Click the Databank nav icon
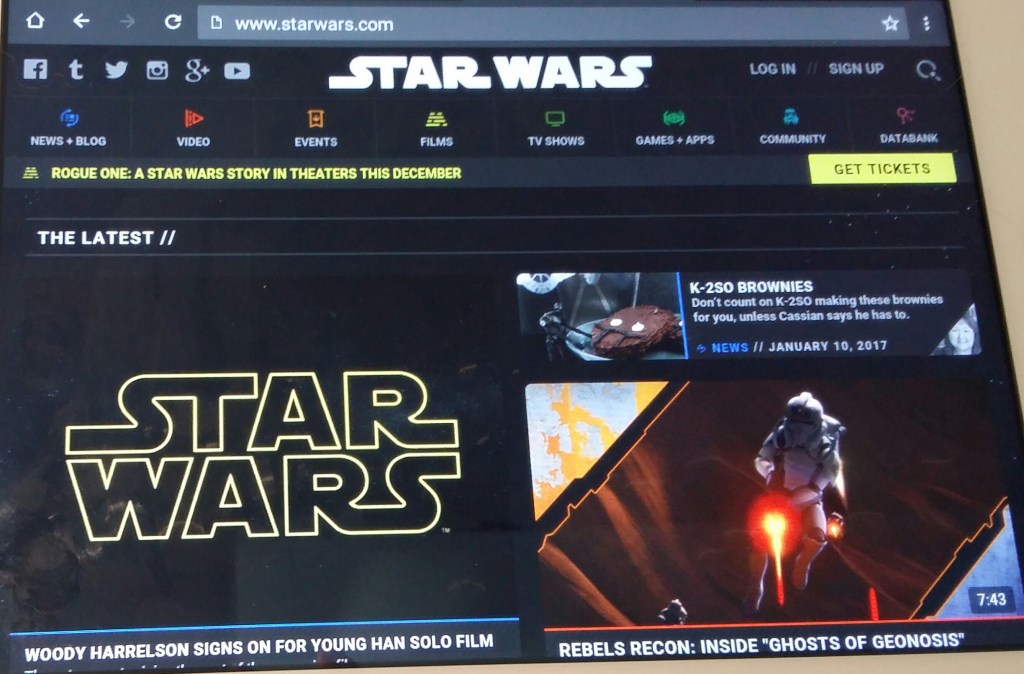Screen dimensions: 1024x674 905,116
